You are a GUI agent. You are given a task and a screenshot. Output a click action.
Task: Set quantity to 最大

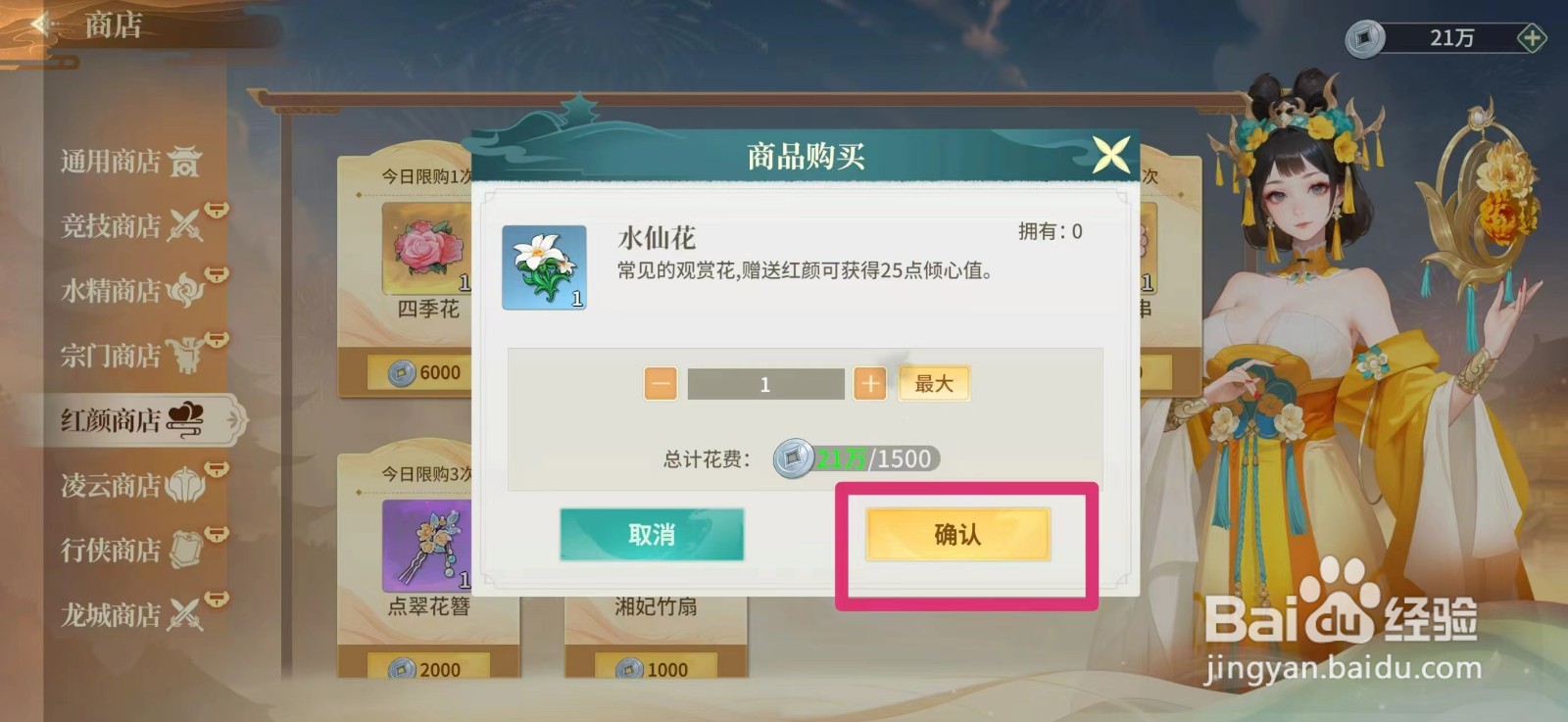(934, 384)
